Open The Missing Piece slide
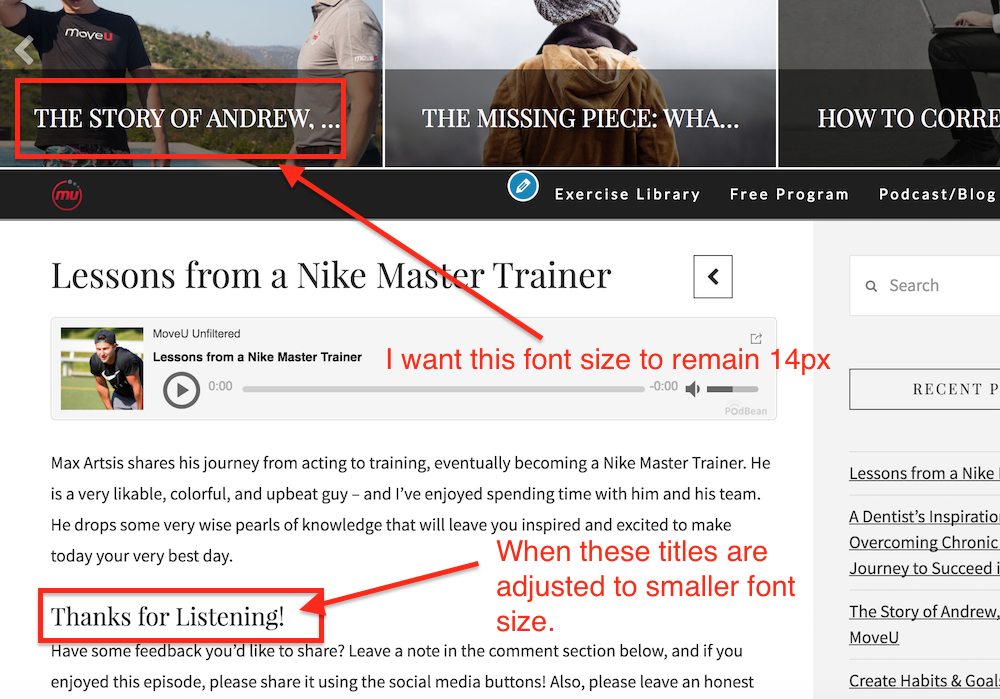This screenshot has width=1000, height=699. click(580, 119)
